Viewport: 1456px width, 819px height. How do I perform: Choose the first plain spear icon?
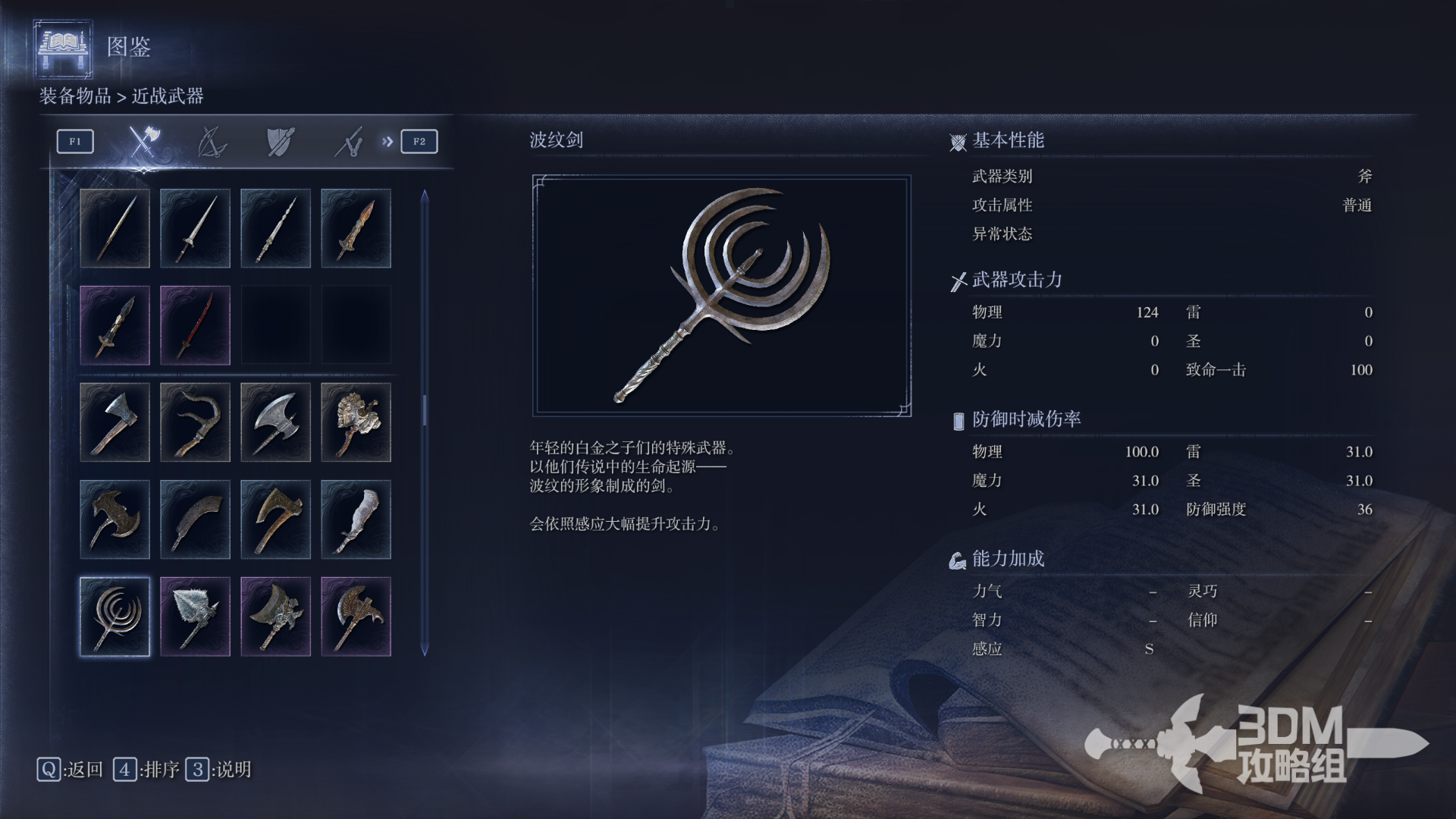(115, 228)
